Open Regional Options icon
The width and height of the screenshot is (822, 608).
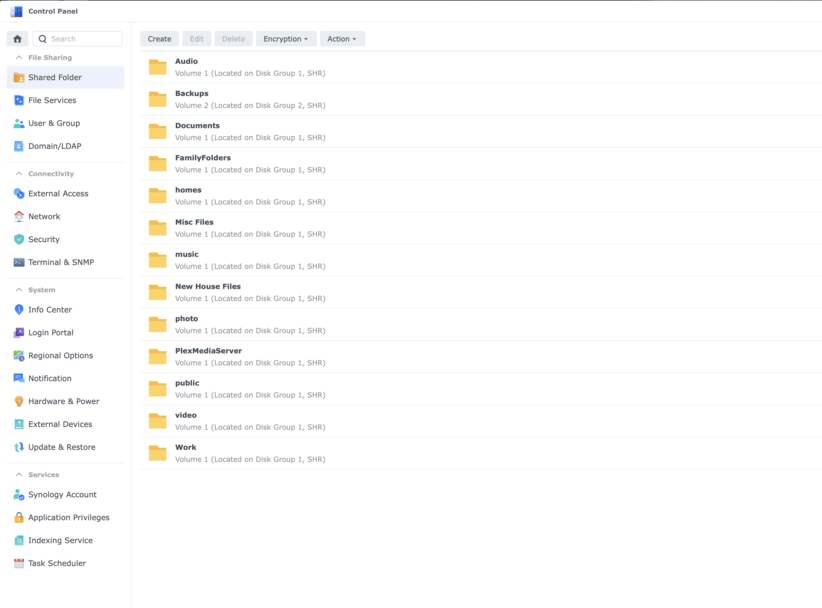19,355
